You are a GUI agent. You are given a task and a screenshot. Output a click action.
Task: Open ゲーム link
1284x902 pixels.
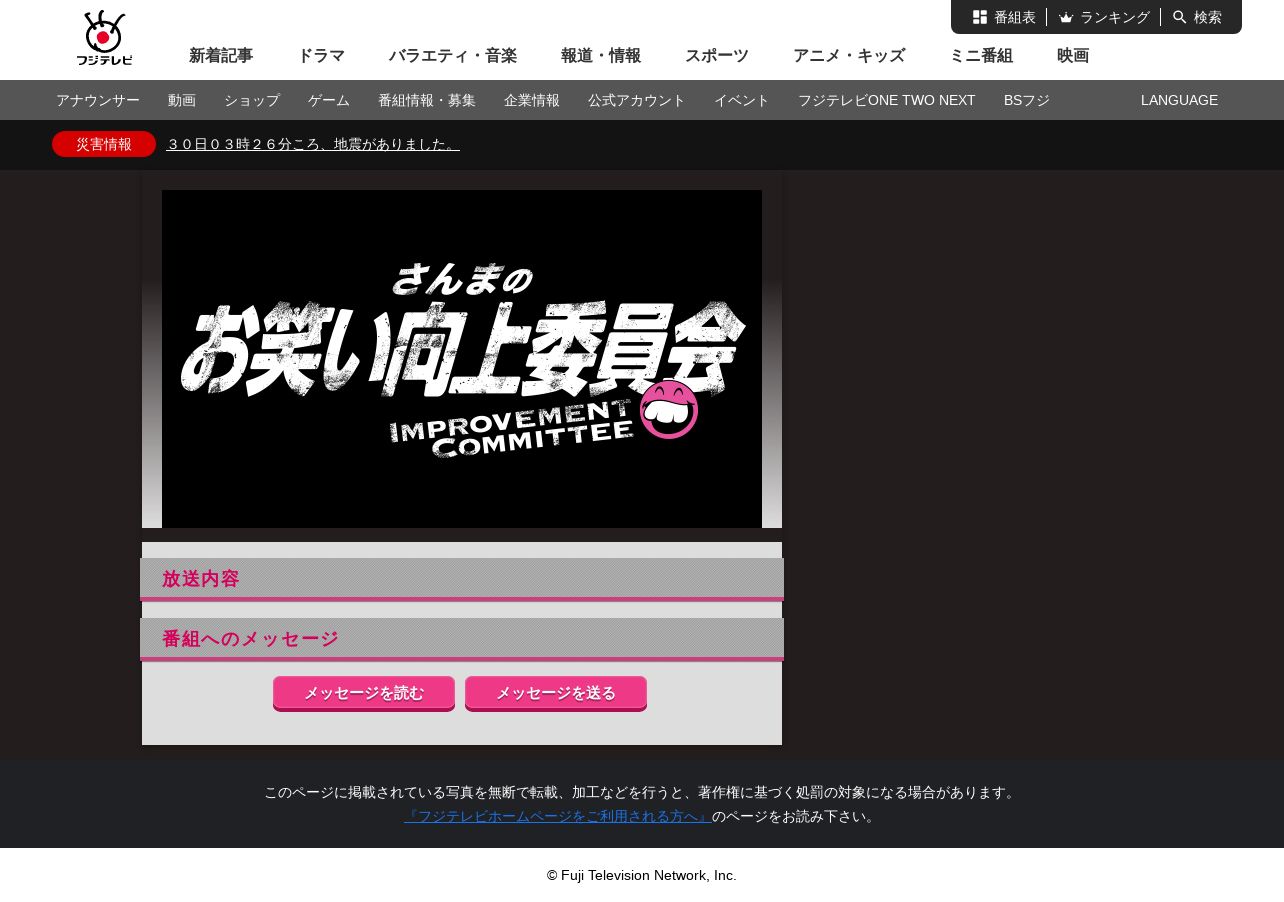pos(329,100)
